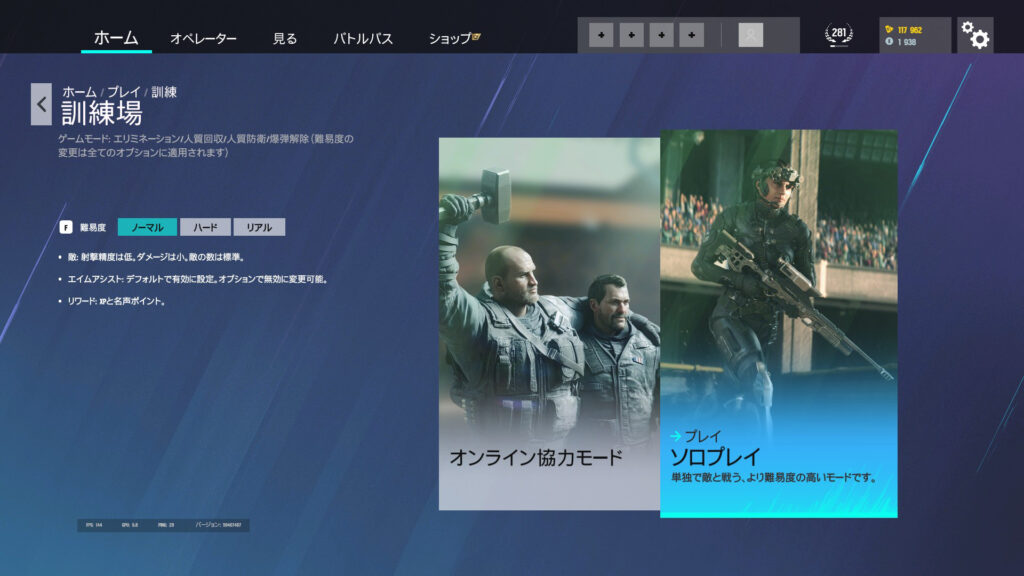Click the 難易度 label
Viewport: 1024px width, 576px height.
[x=93, y=227]
